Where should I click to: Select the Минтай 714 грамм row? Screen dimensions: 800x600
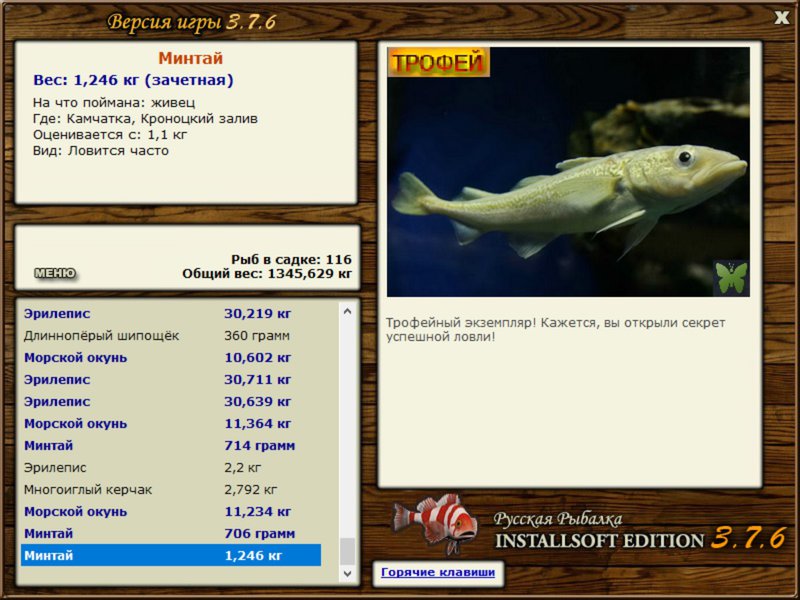tap(171, 445)
